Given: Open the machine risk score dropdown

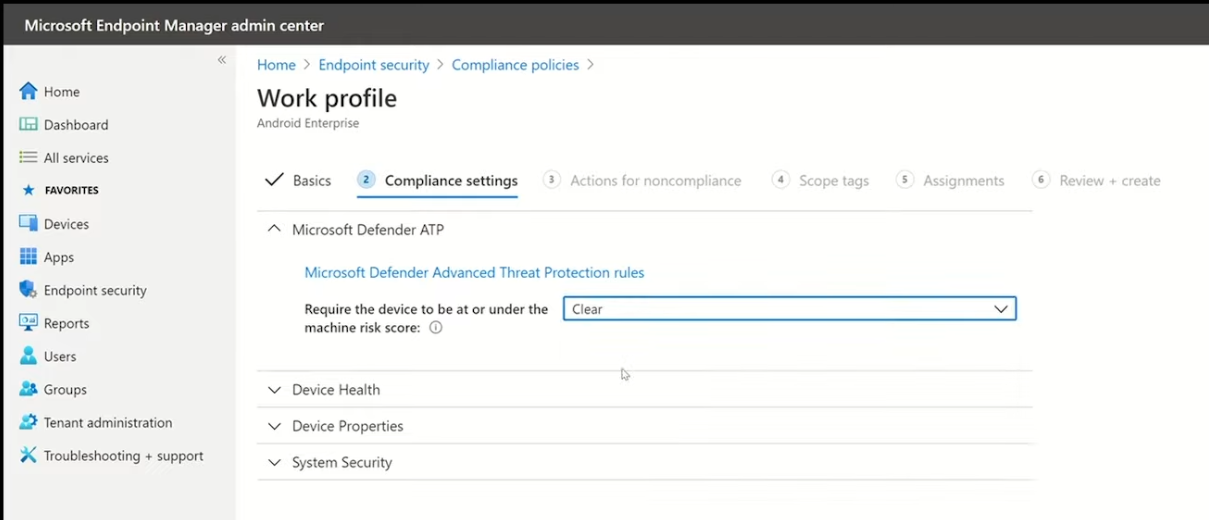Looking at the screenshot, I should click(789, 309).
